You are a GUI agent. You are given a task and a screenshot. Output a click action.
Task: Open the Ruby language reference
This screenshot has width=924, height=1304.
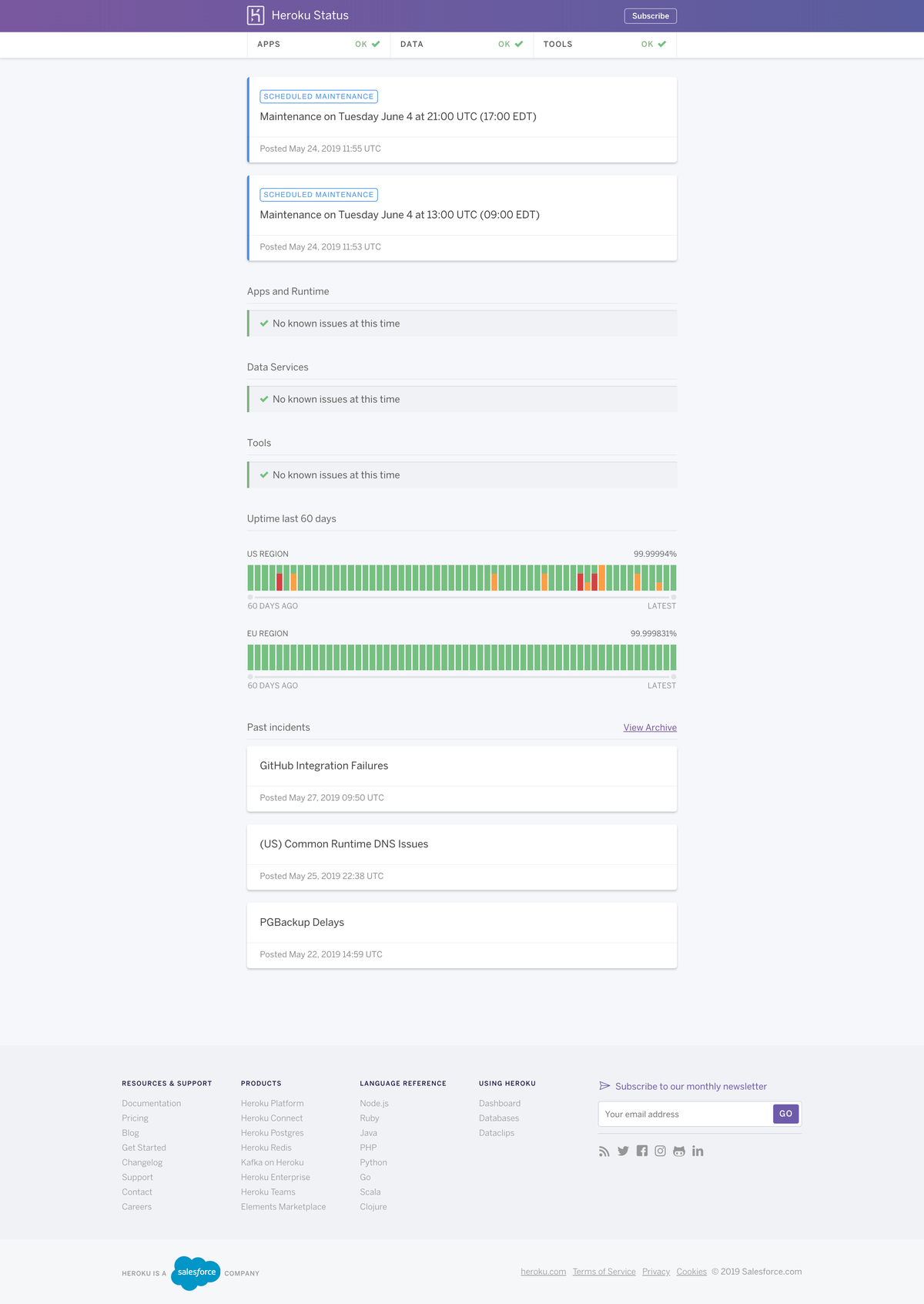click(x=370, y=1118)
